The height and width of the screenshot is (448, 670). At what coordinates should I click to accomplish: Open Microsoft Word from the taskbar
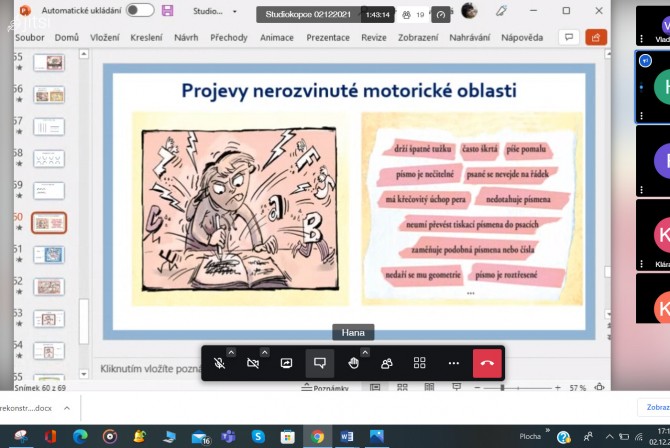tap(347, 436)
